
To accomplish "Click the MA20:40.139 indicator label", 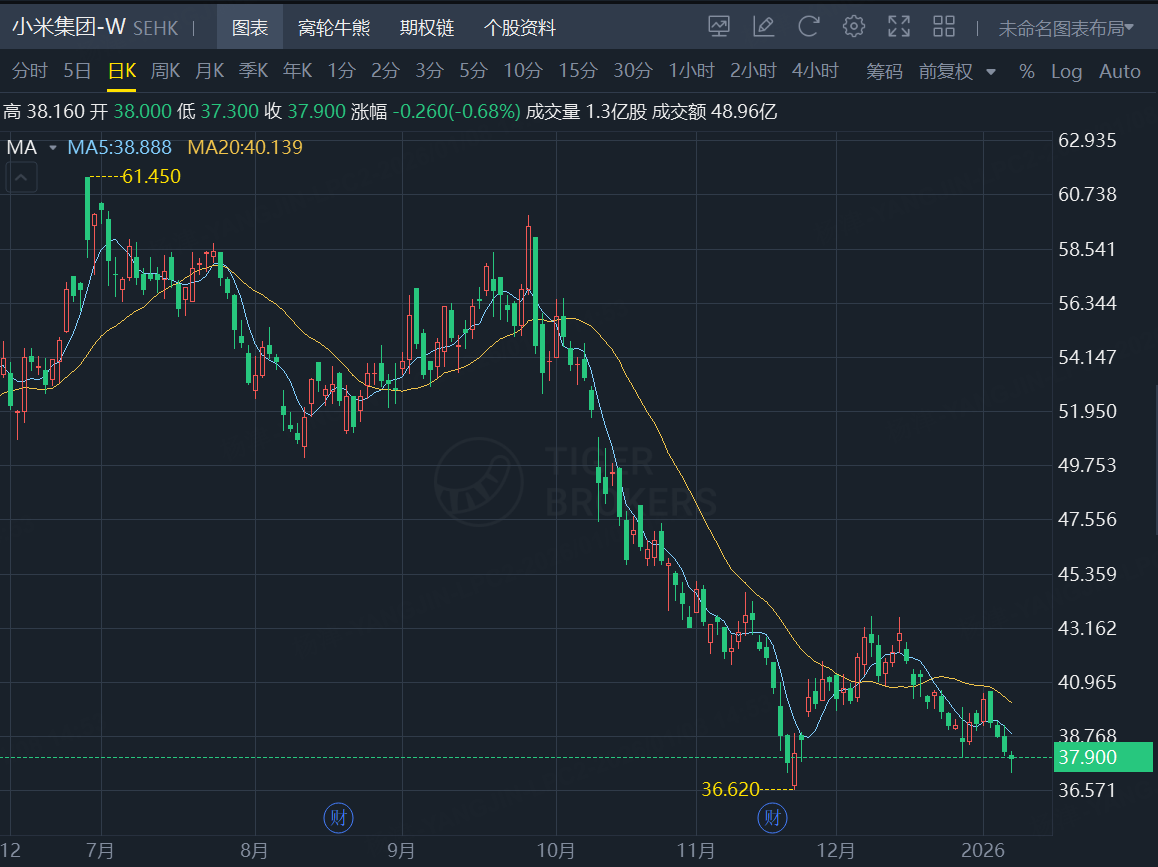I will [245, 147].
